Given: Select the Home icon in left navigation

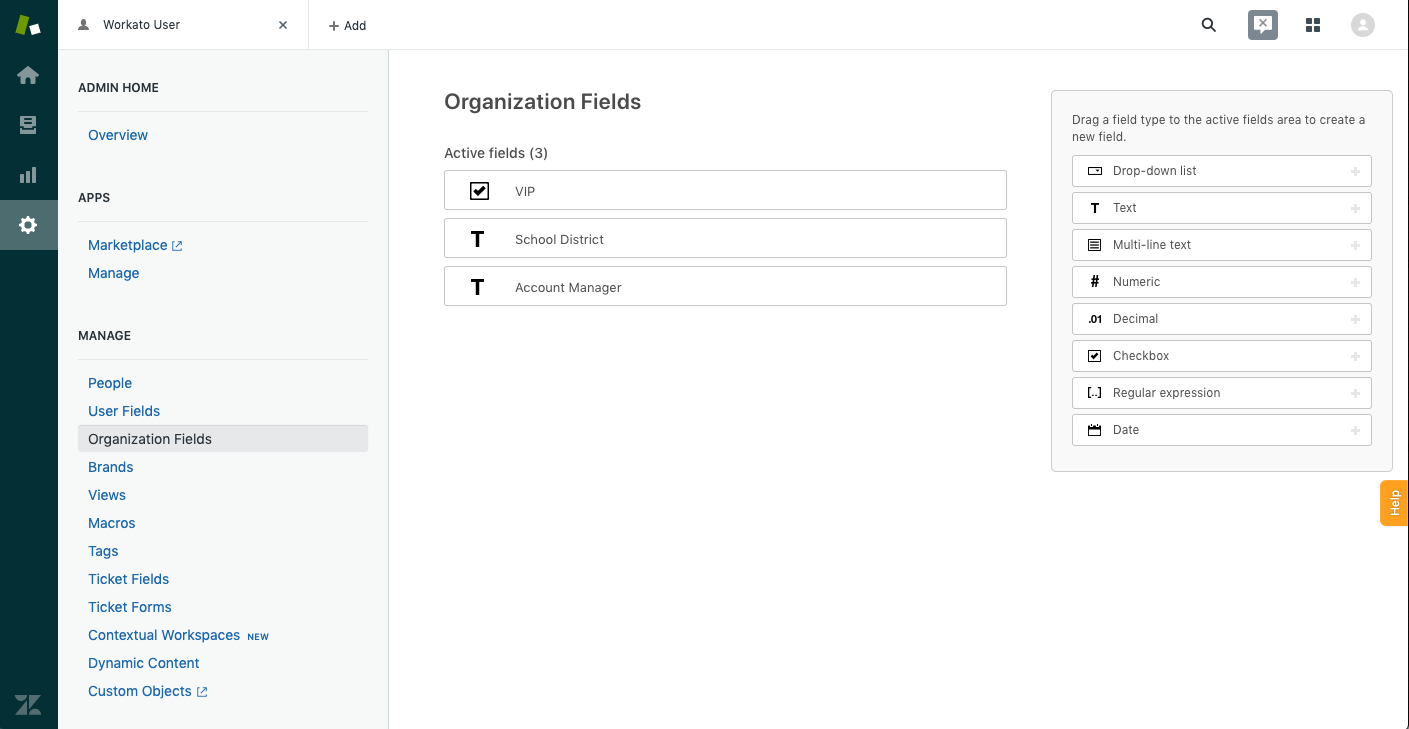Looking at the screenshot, I should 28,75.
